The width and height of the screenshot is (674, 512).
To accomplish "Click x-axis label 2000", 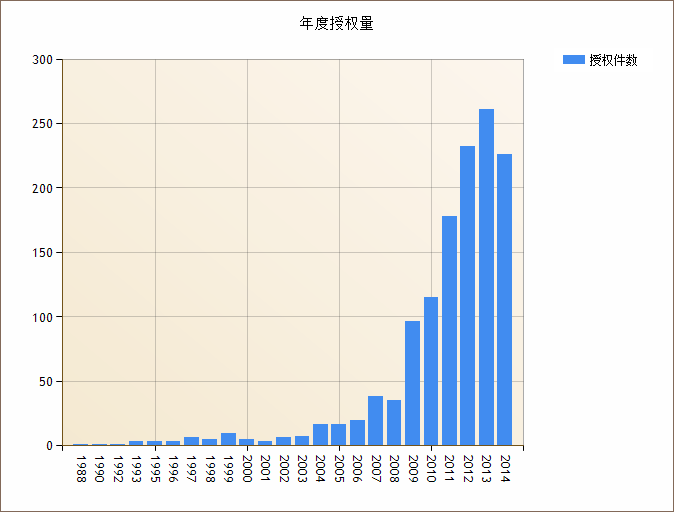I will point(247,469).
